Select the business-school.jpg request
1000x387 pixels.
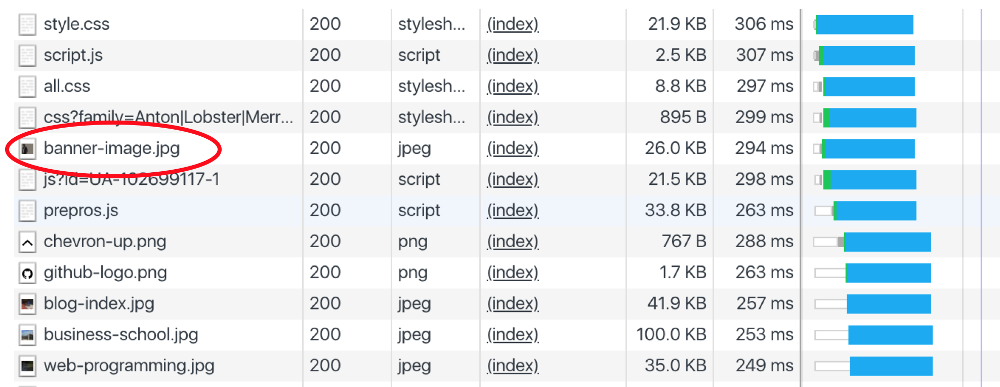point(121,335)
